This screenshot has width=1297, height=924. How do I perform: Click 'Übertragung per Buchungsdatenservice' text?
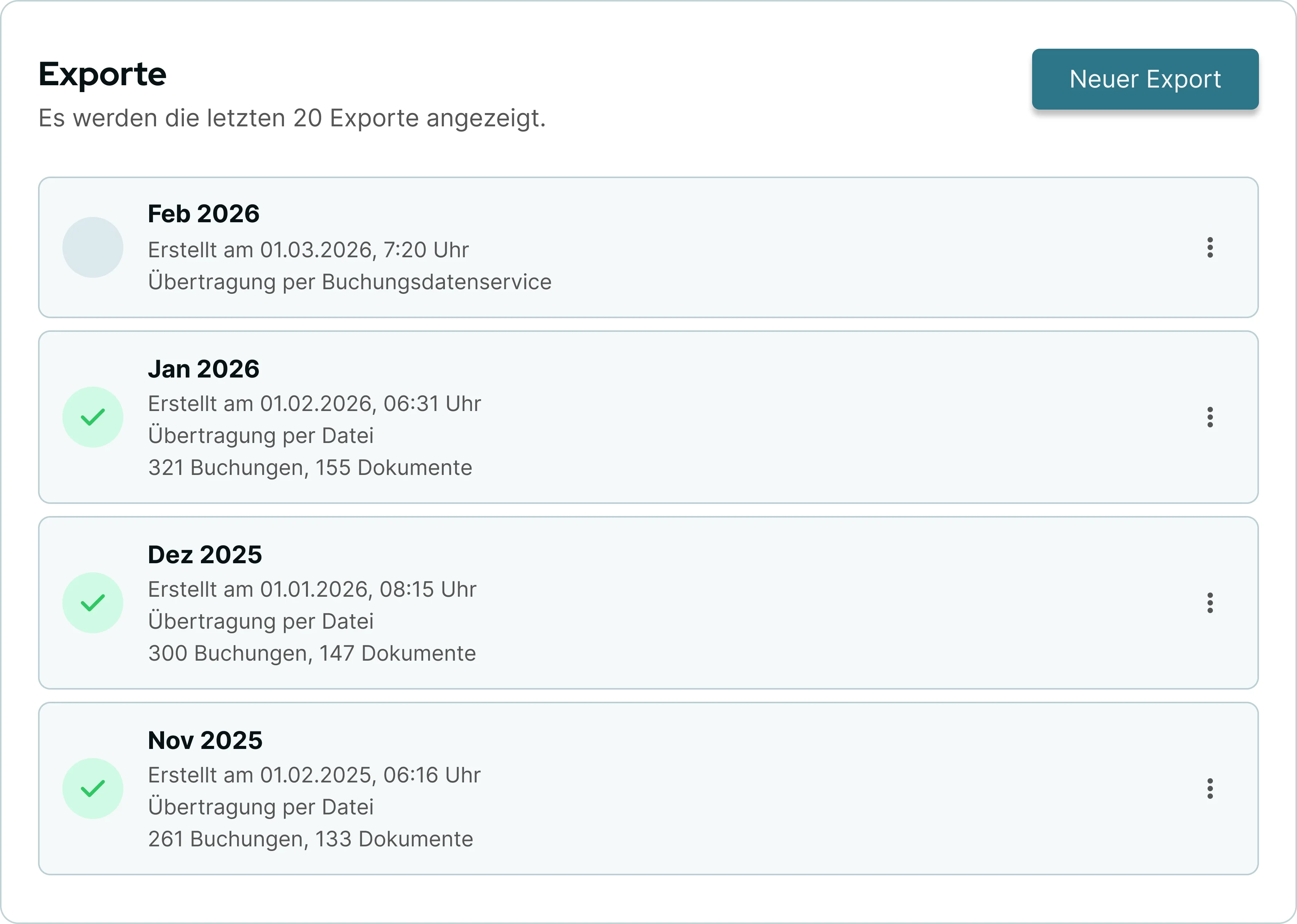[350, 282]
